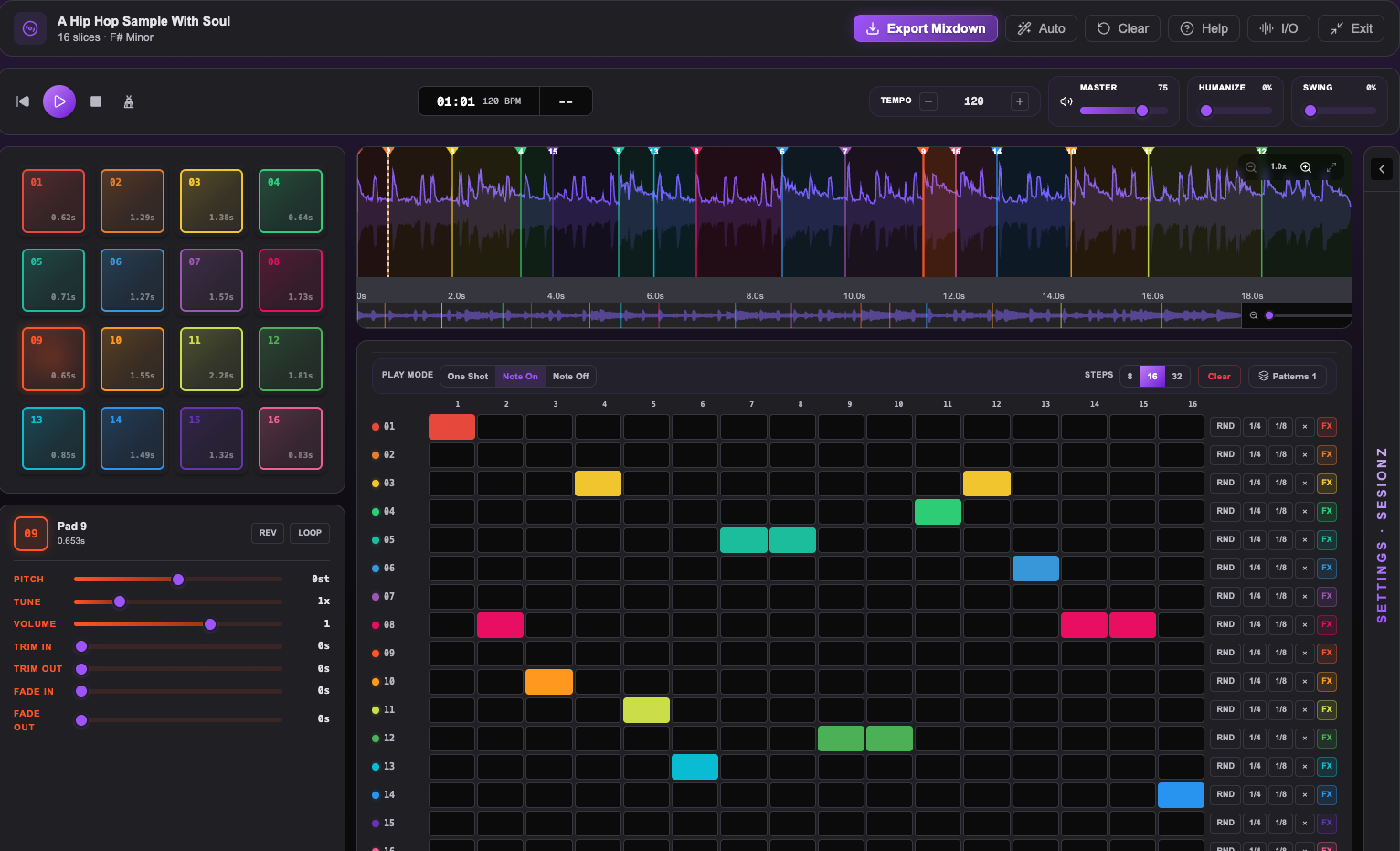Fill track 04 with 1/4 notes
1400x851 pixels.
[x=1255, y=511]
